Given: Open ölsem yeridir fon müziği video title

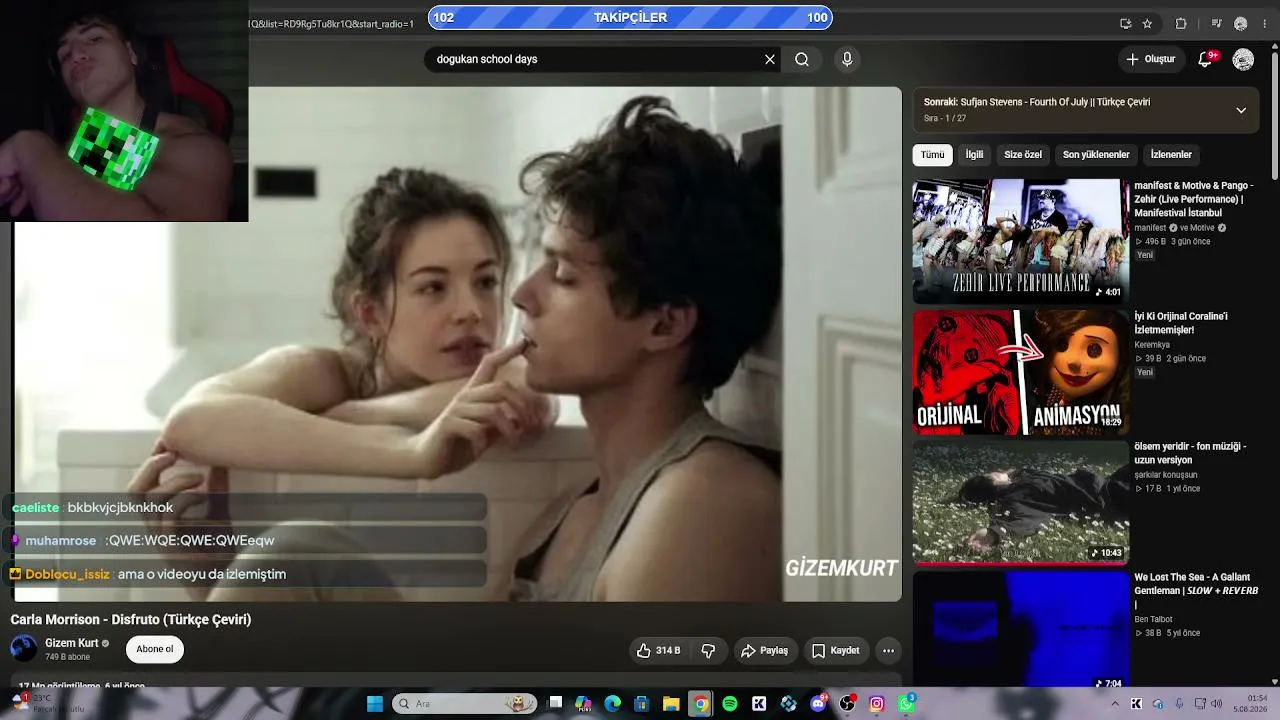Looking at the screenshot, I should pyautogui.click(x=1190, y=453).
